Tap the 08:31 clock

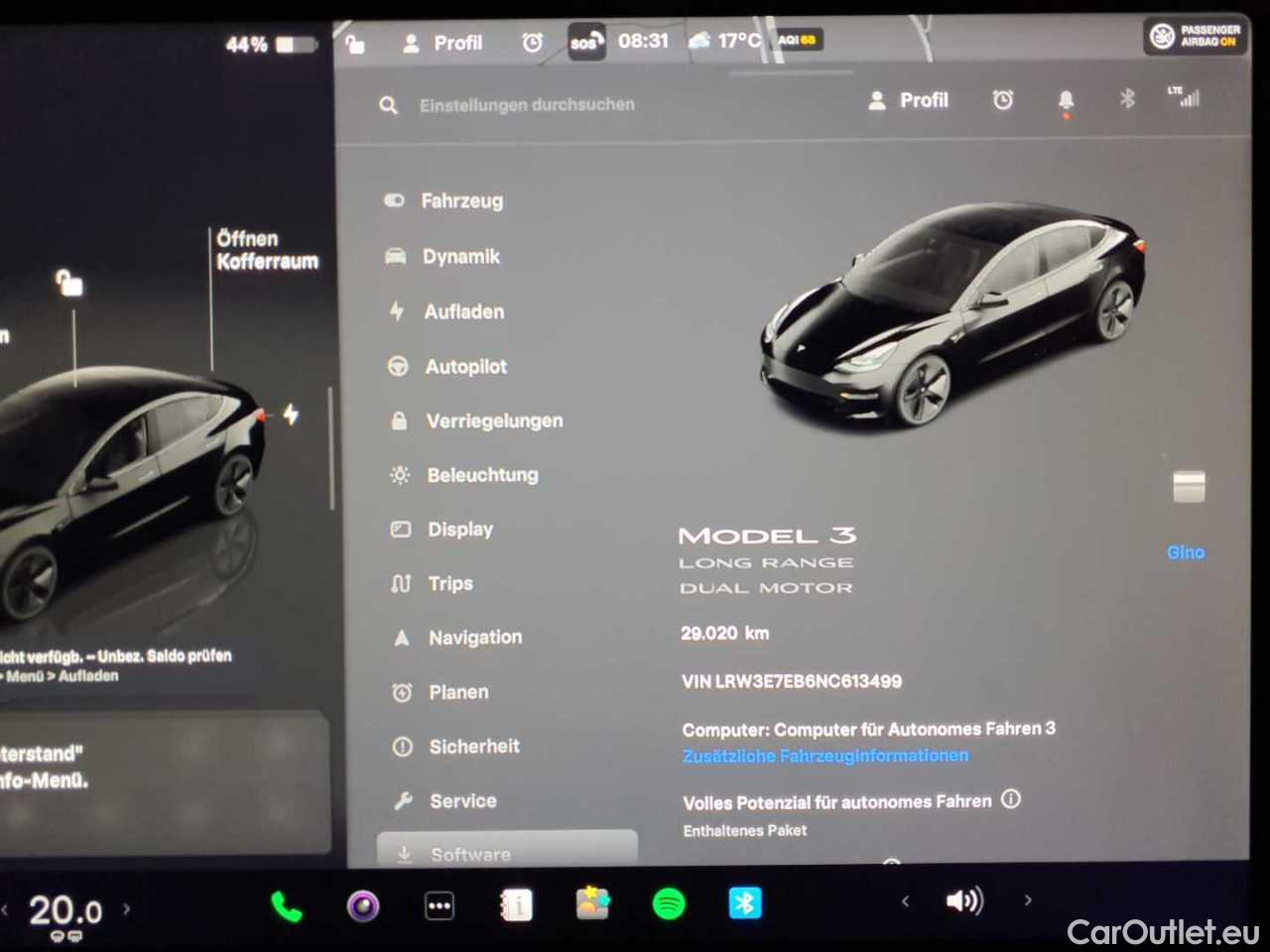coord(643,41)
